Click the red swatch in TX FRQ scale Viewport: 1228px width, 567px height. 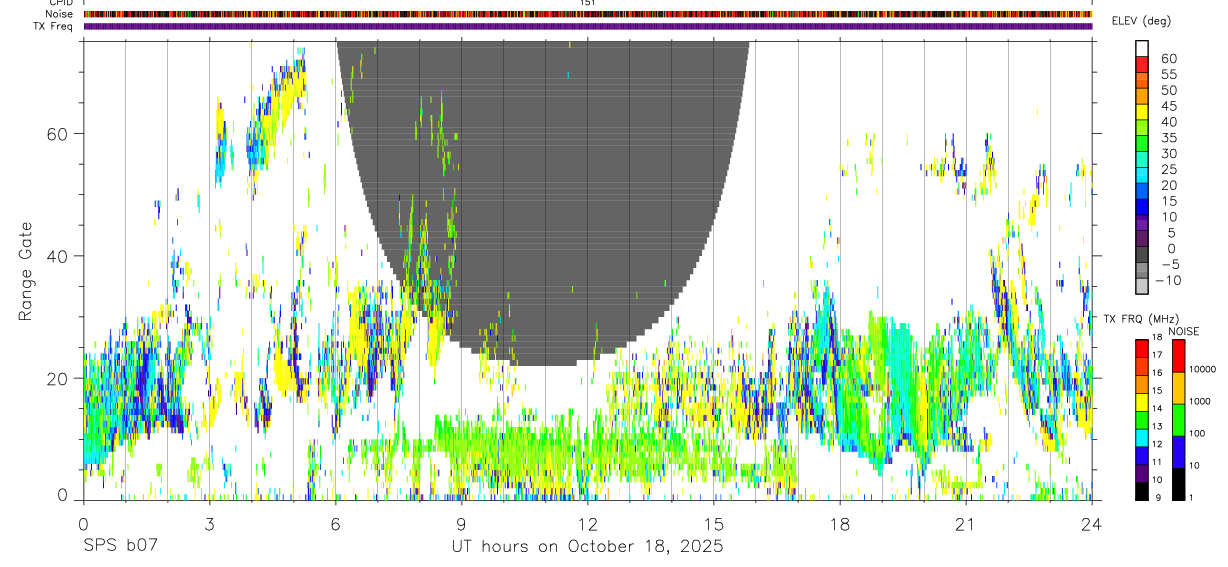(x=1142, y=348)
